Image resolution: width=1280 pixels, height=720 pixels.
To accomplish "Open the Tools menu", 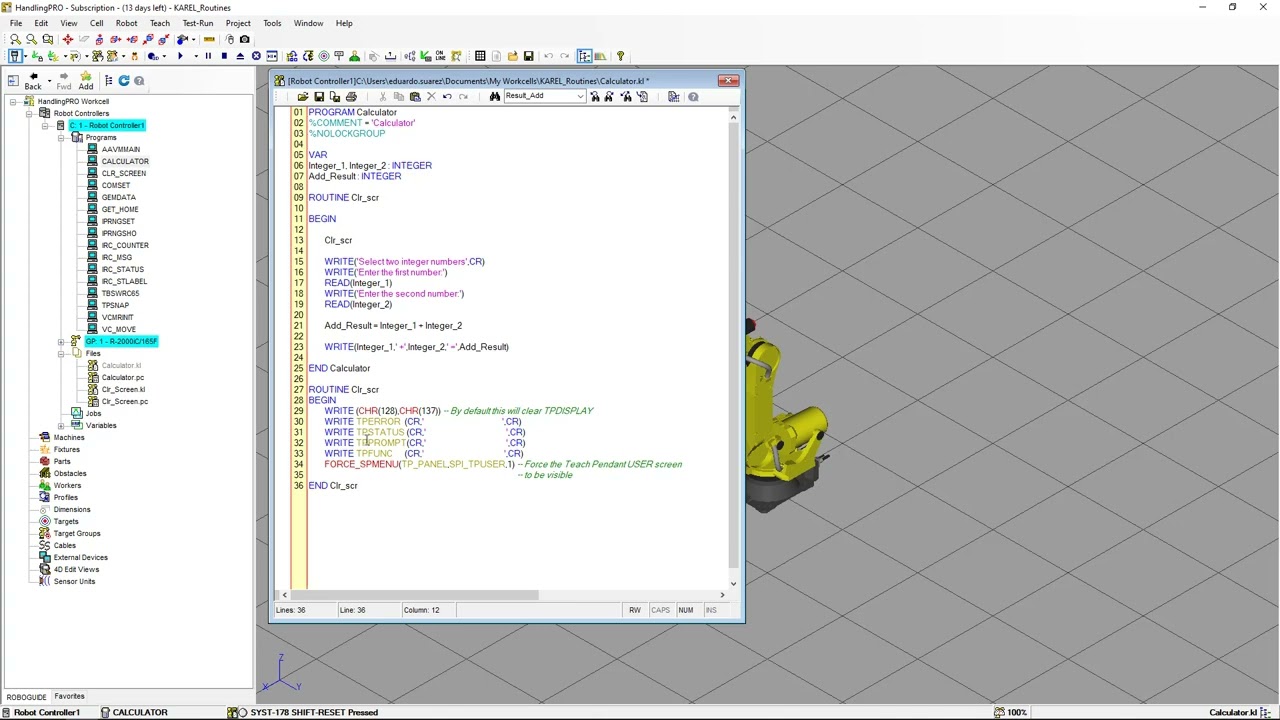I will 272,23.
